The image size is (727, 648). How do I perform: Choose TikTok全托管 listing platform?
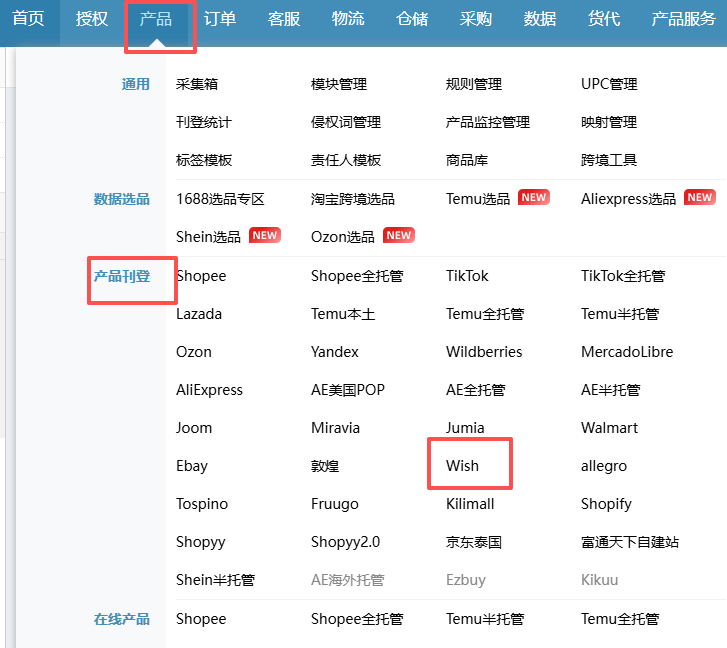click(x=622, y=276)
